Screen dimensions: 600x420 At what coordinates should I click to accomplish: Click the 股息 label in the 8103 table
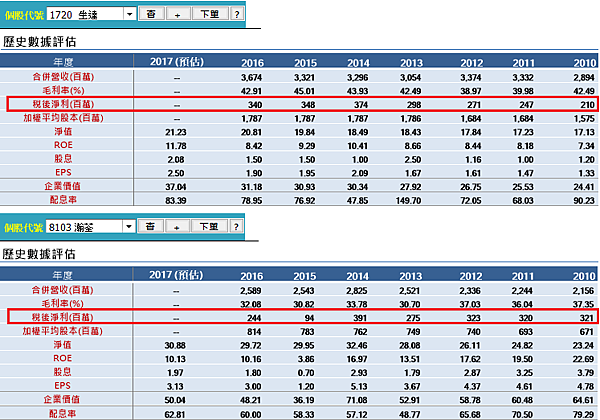[x=62, y=372]
